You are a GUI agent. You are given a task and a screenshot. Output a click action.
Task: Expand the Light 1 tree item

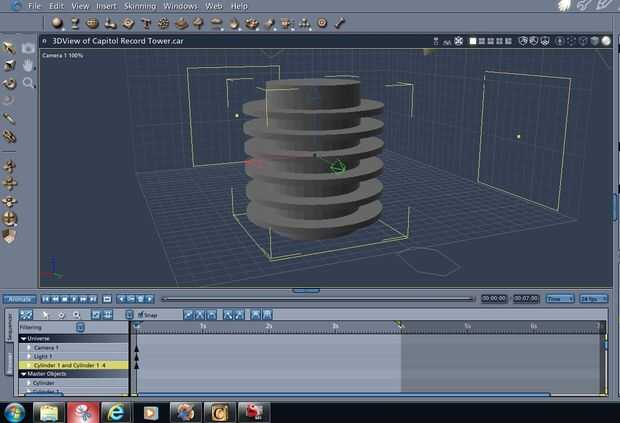pyautogui.click(x=29, y=357)
